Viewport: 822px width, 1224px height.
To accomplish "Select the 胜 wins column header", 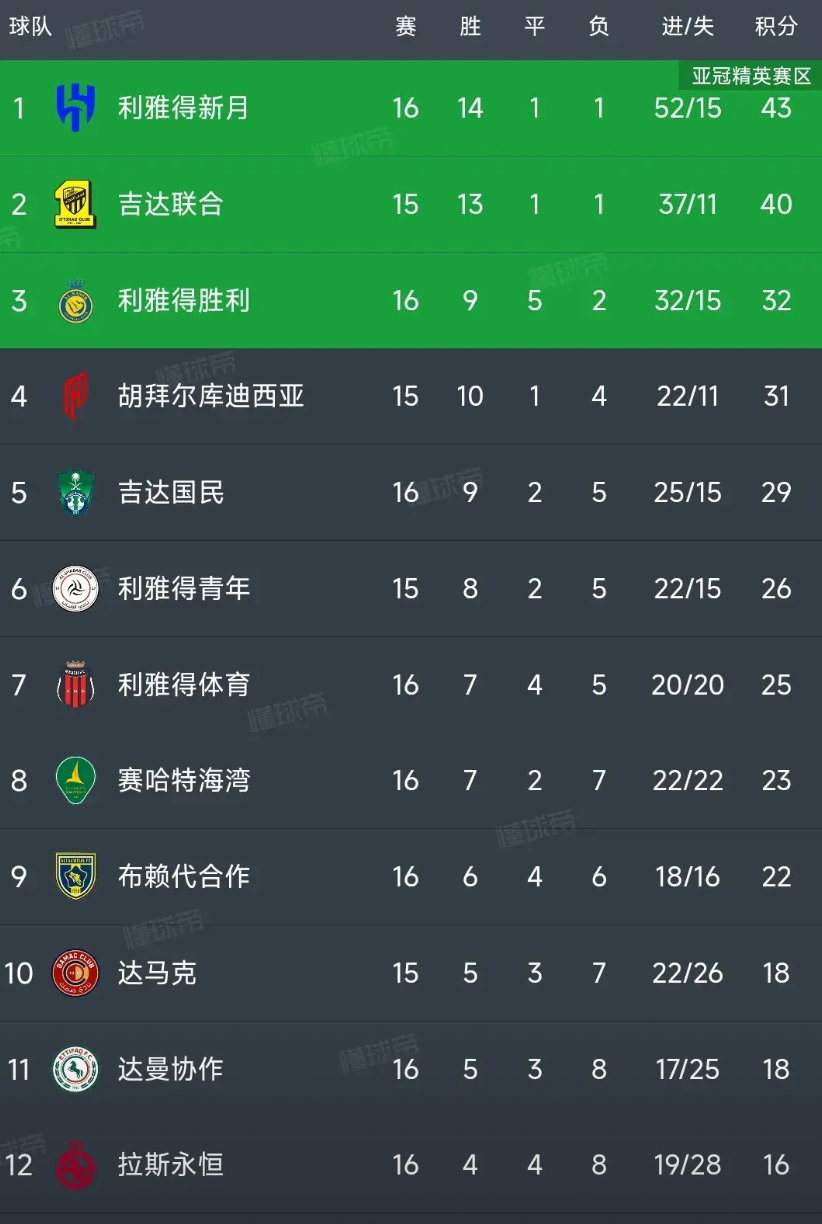I will point(470,27).
